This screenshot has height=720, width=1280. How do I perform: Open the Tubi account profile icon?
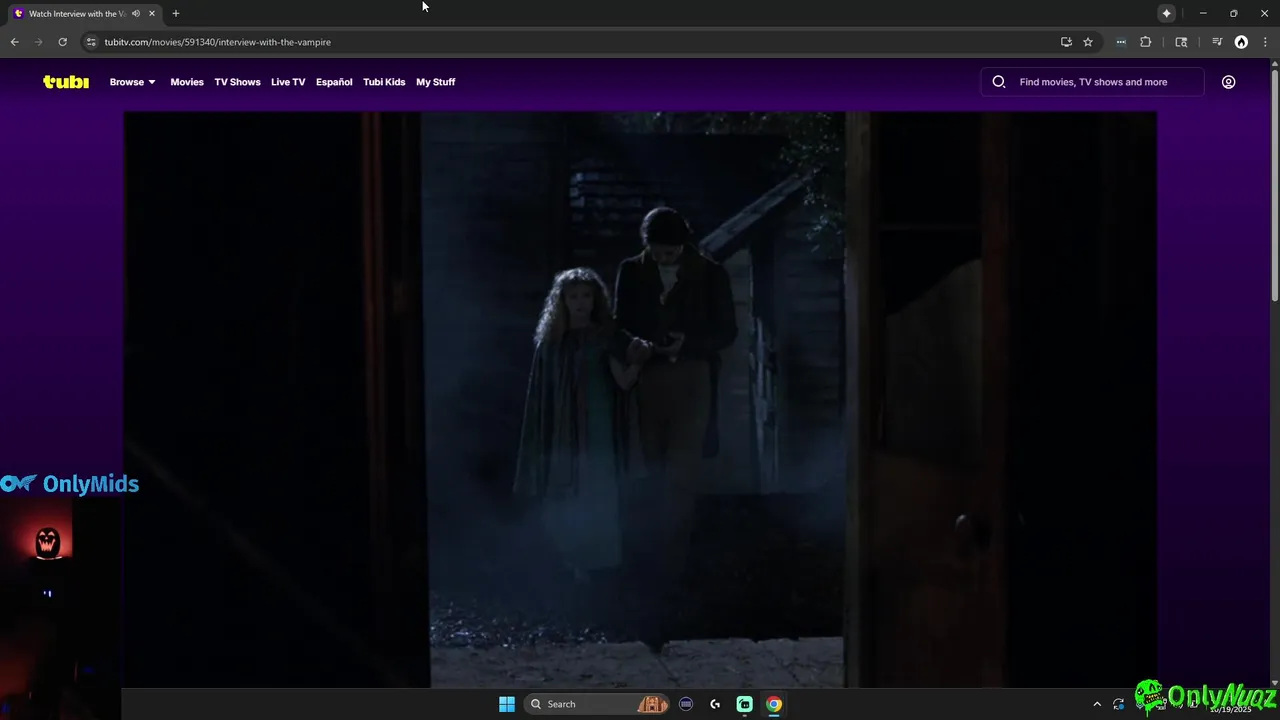click(1229, 82)
